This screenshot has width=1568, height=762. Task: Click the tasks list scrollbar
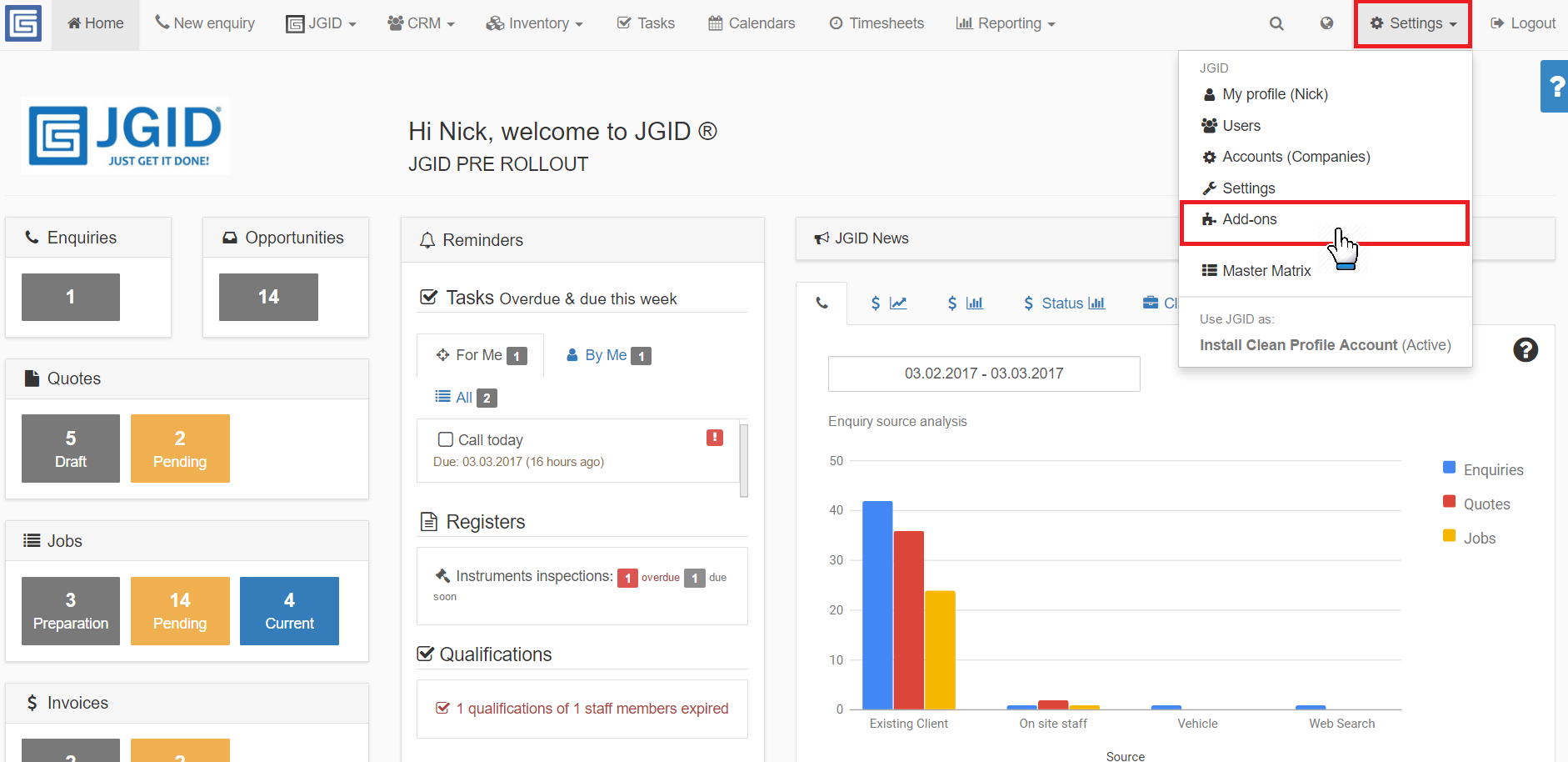[x=744, y=460]
